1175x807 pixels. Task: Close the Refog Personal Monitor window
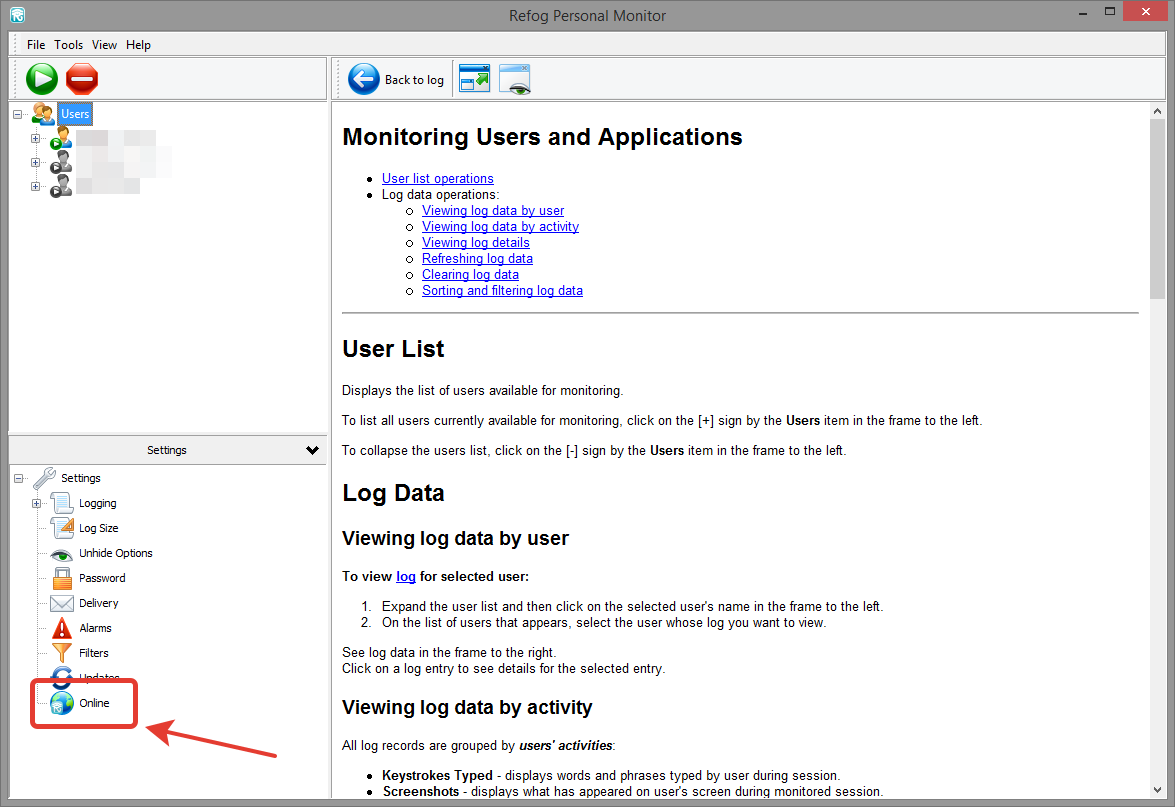click(x=1146, y=11)
